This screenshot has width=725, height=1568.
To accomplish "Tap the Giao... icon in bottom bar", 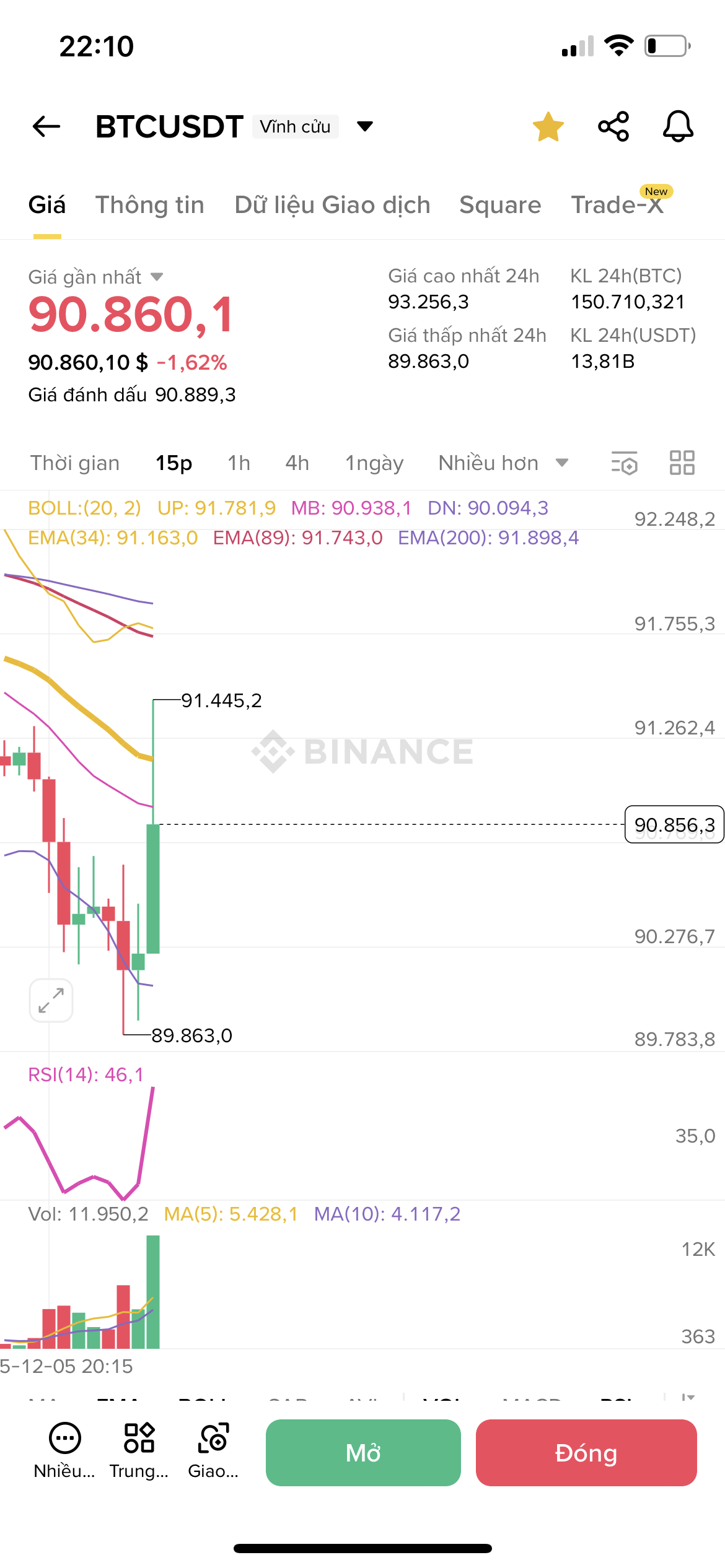I will 213,1438.
